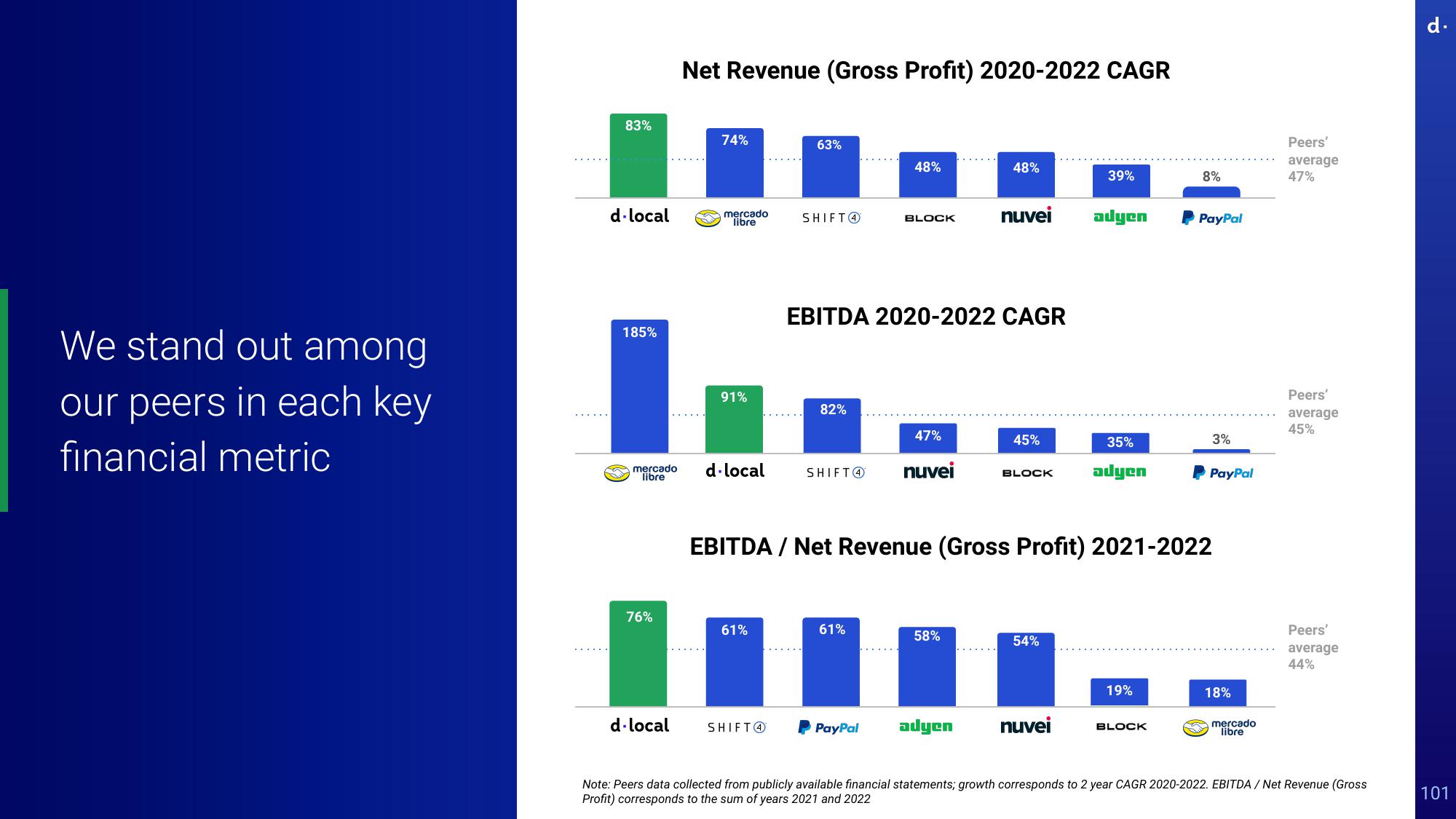Select the 39% adyen revenue bar
The width and height of the screenshot is (1456, 819).
pyautogui.click(x=1121, y=181)
